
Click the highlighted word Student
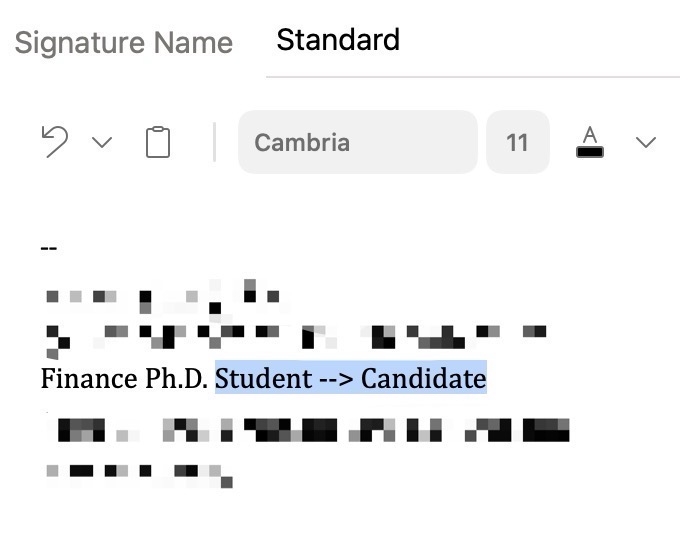[263, 380]
